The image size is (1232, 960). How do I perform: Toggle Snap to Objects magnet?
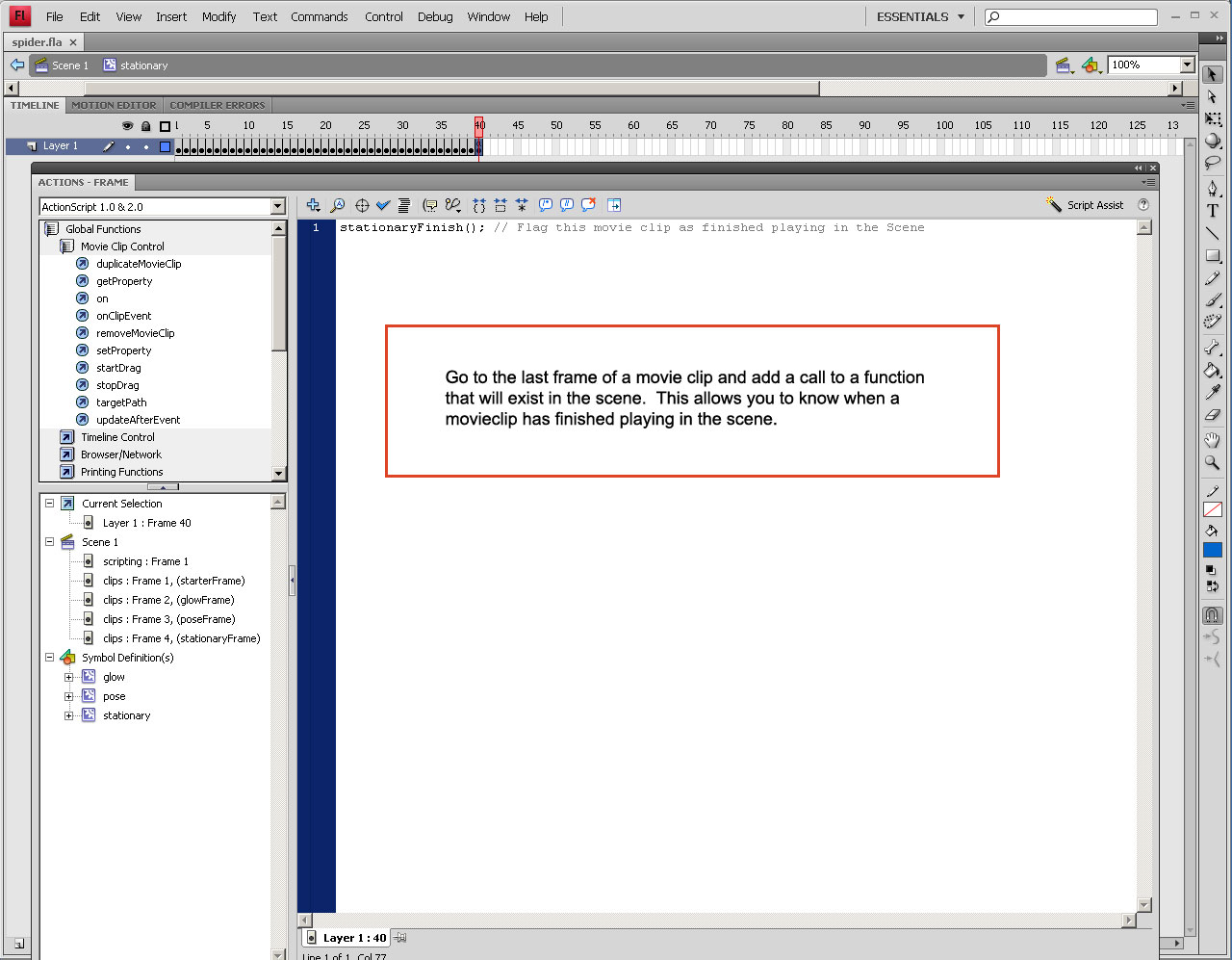click(x=1212, y=614)
